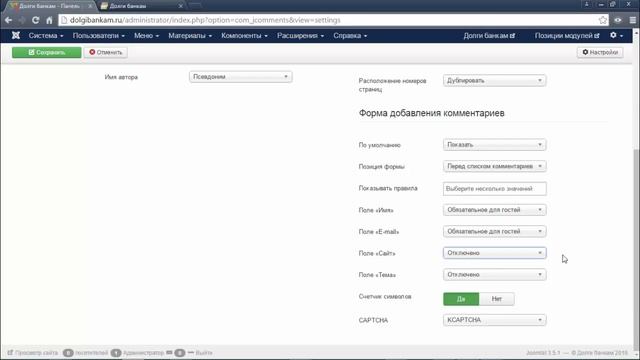
Task: Expand the Позиция формы dropdown
Action: coord(494,166)
